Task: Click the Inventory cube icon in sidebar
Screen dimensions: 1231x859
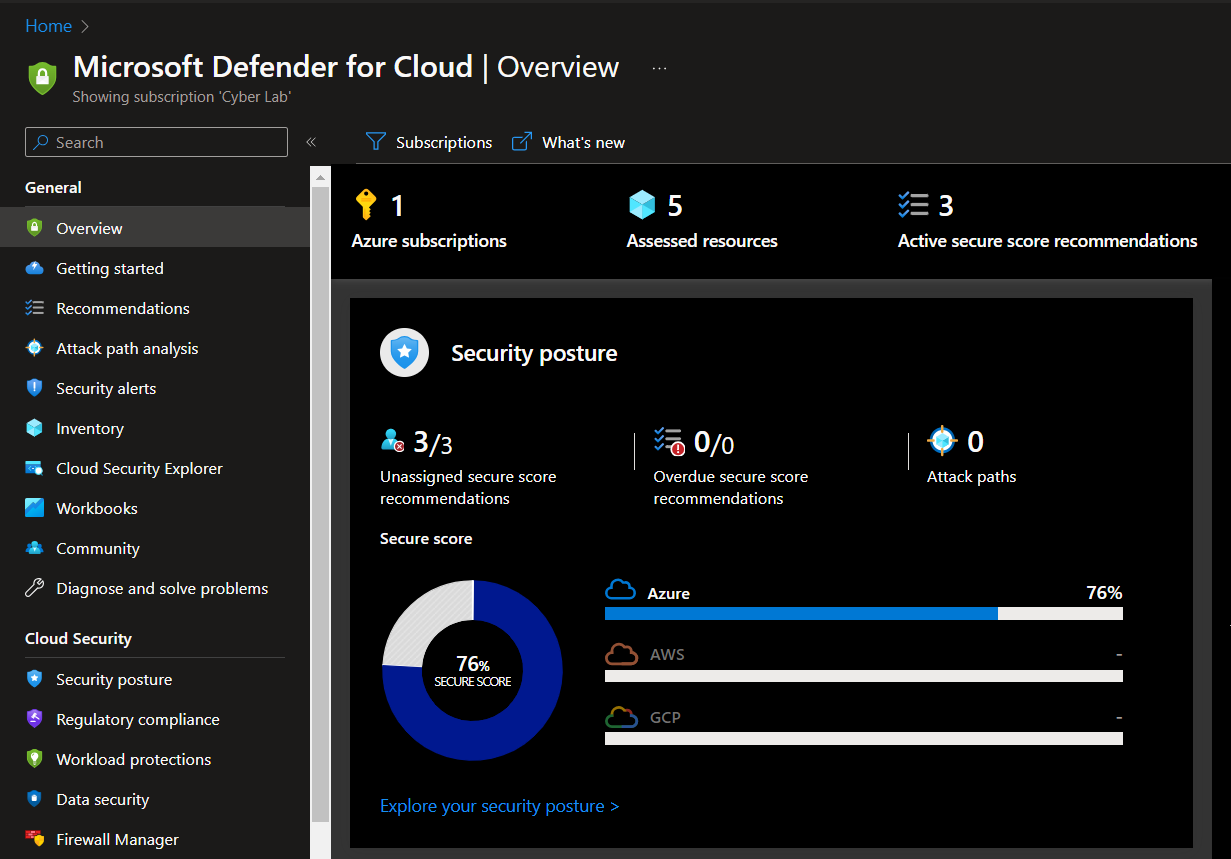Action: pos(35,428)
